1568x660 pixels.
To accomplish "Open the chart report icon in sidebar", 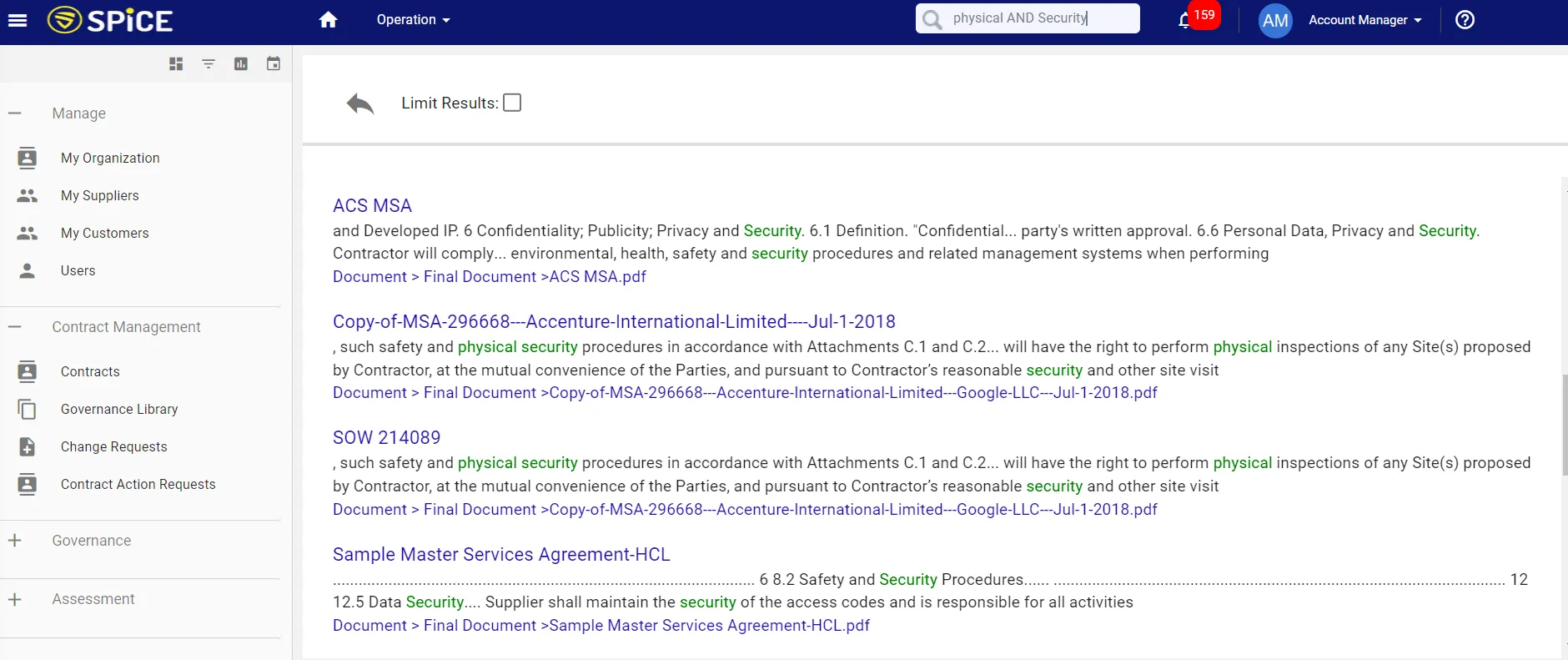I will tap(241, 64).
